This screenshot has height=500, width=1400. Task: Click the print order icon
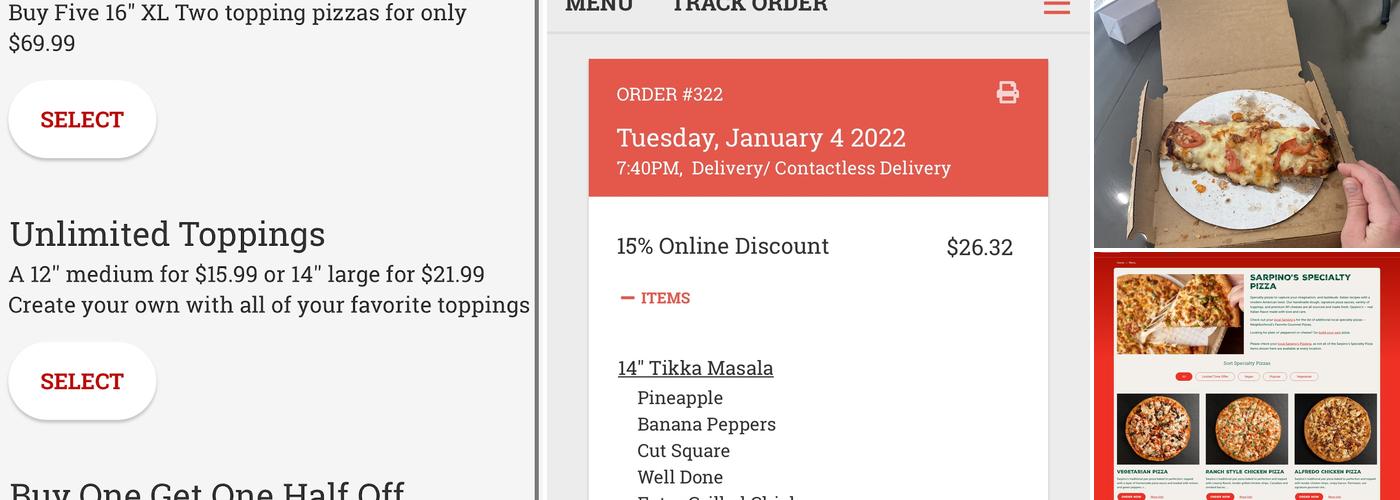tap(1007, 93)
